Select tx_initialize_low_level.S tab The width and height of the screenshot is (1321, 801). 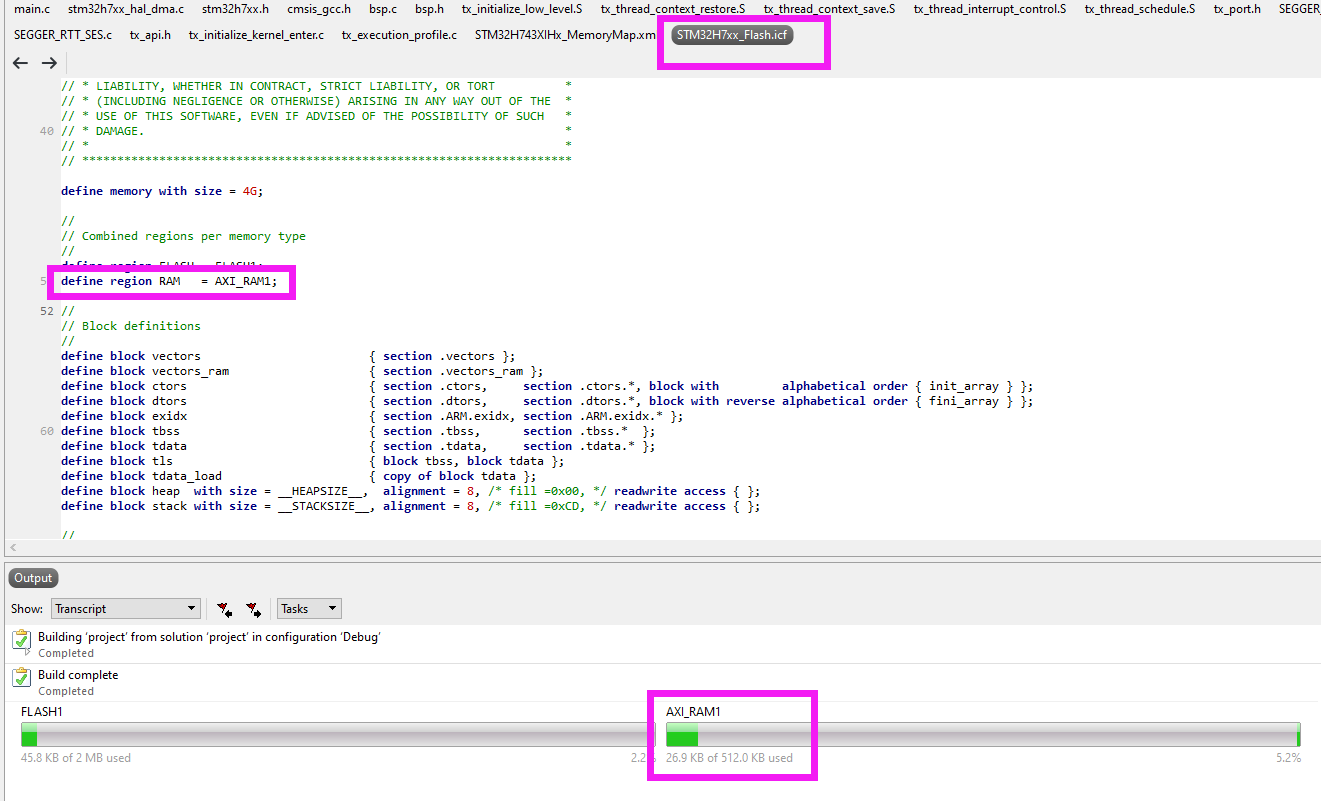click(x=522, y=9)
